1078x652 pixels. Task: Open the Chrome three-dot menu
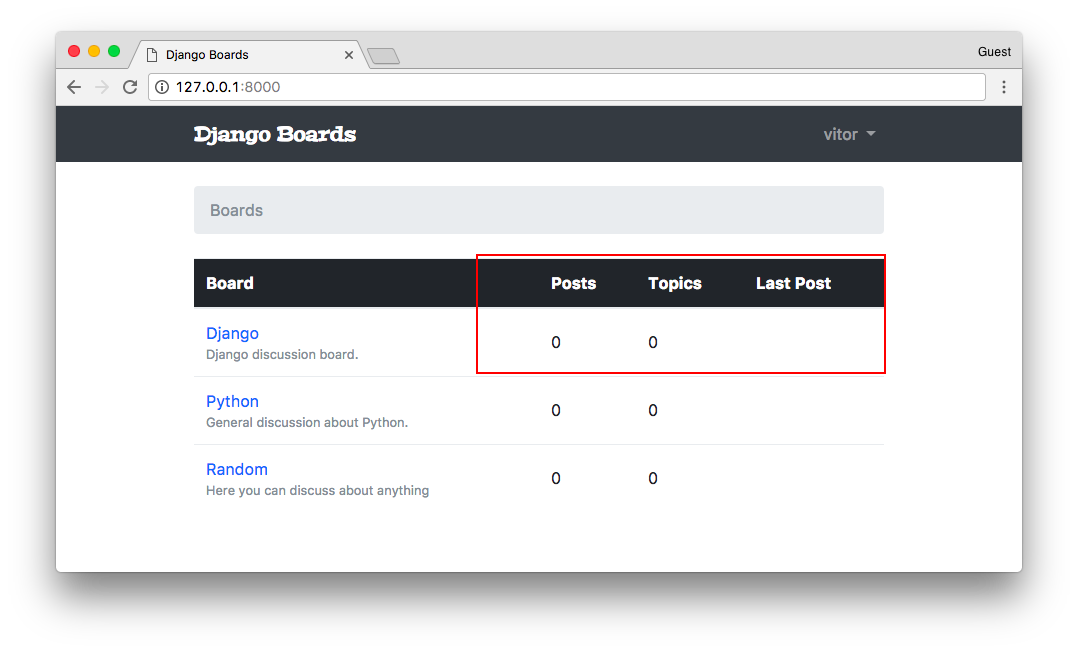click(1003, 87)
